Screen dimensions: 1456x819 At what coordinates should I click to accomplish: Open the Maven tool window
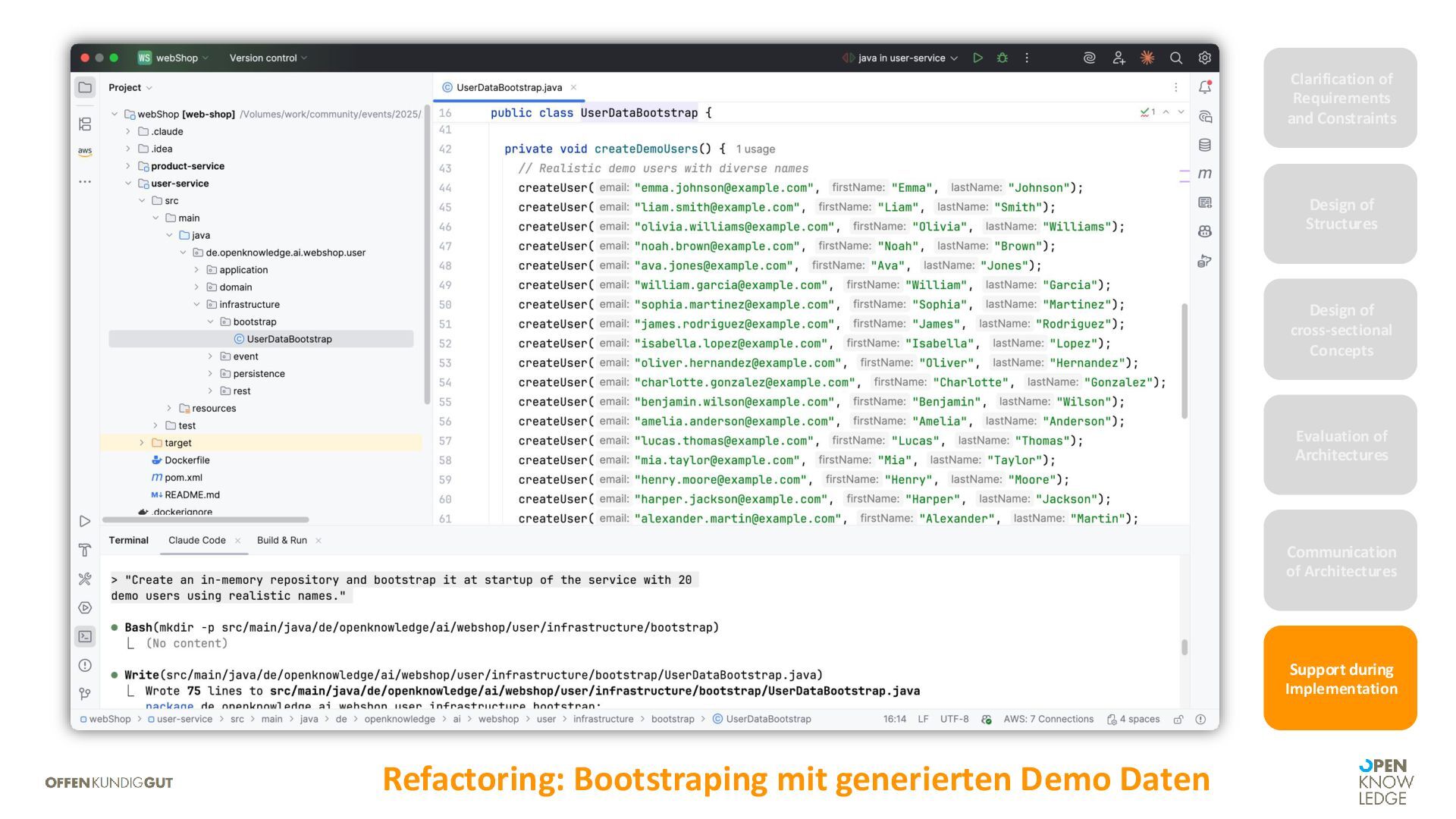[x=1204, y=174]
